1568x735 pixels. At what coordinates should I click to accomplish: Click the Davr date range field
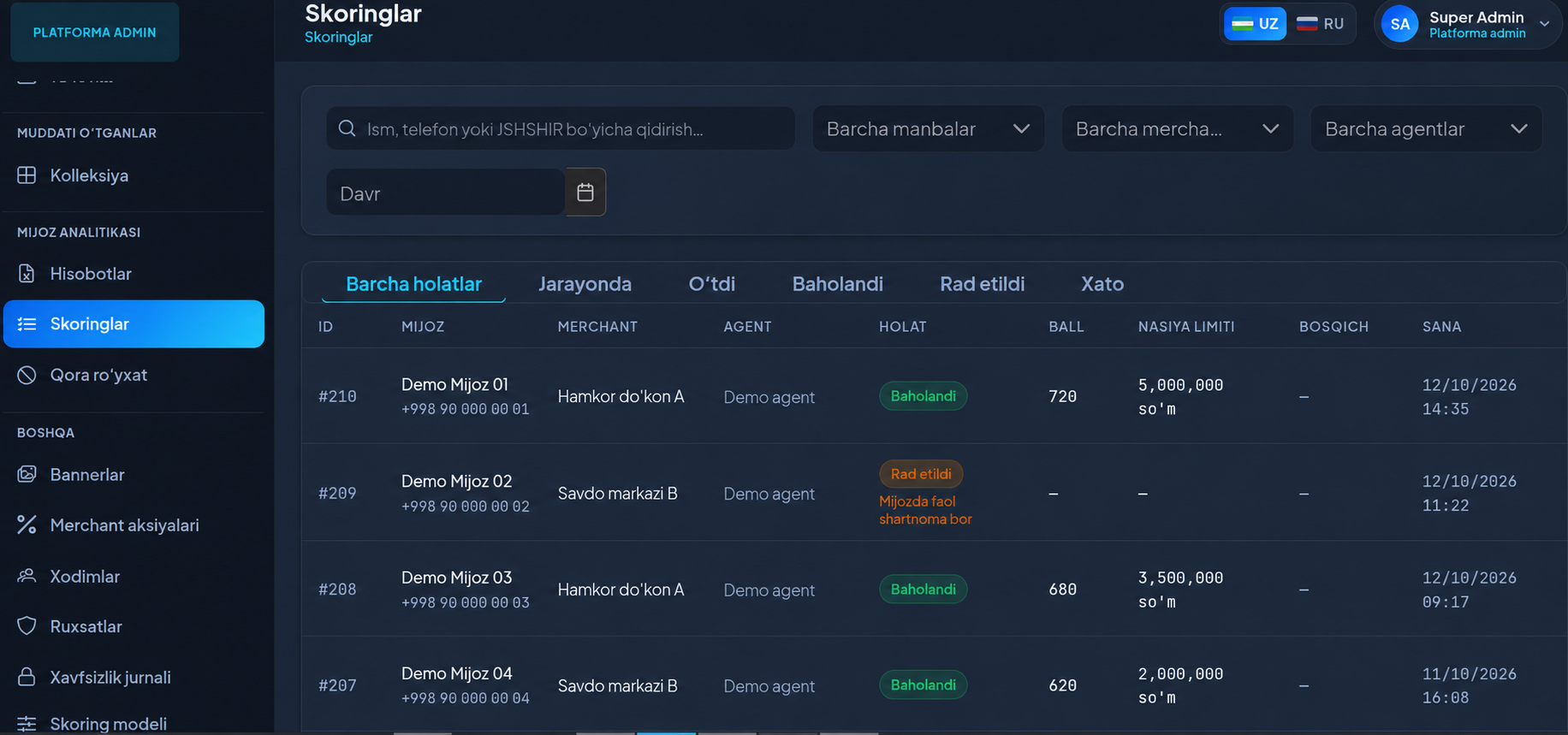[446, 193]
